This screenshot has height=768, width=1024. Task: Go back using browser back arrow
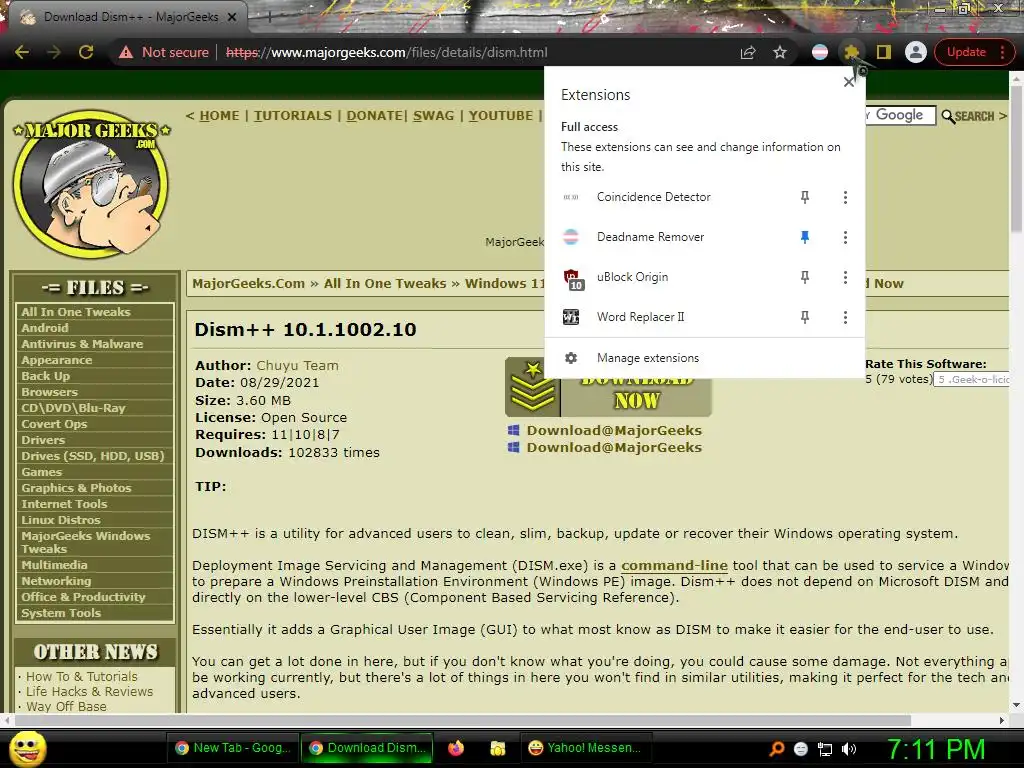click(22, 52)
